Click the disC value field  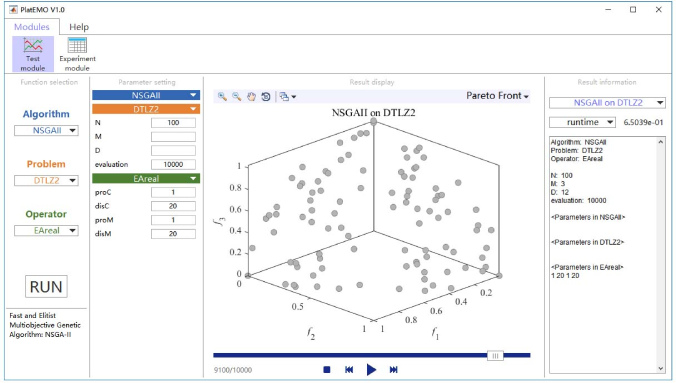coord(173,206)
